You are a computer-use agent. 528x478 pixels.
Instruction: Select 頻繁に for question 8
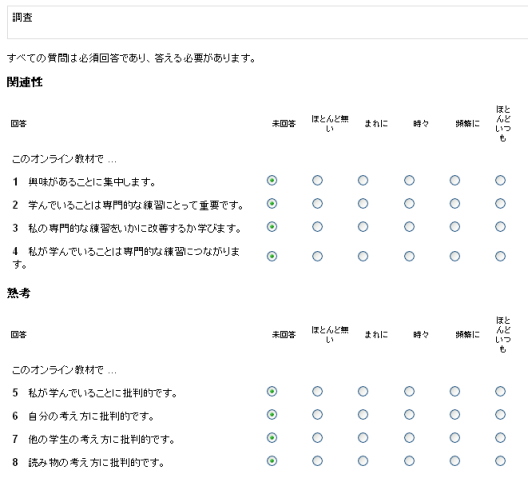coord(455,461)
